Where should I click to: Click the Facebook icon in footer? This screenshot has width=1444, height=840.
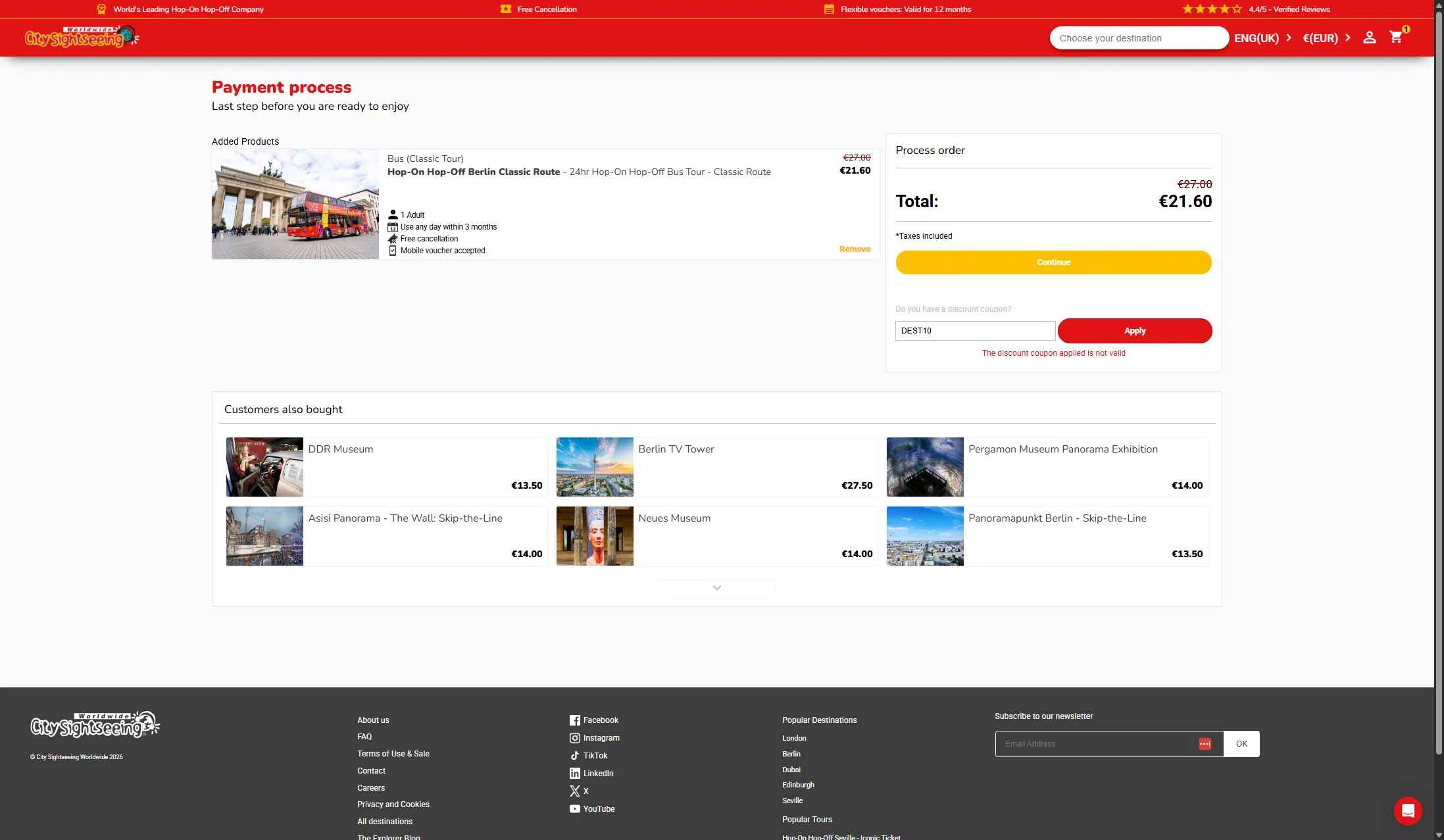(575, 720)
